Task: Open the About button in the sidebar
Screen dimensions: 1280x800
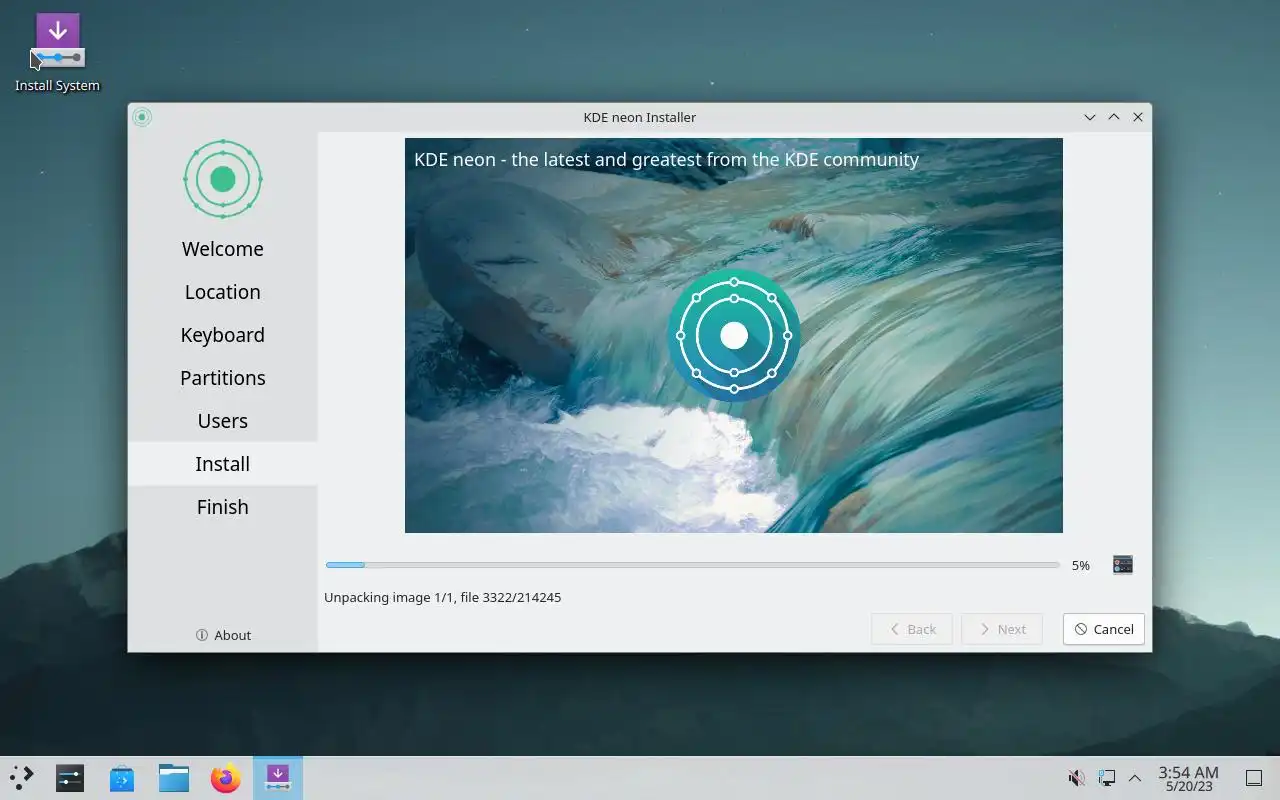Action: (x=223, y=635)
